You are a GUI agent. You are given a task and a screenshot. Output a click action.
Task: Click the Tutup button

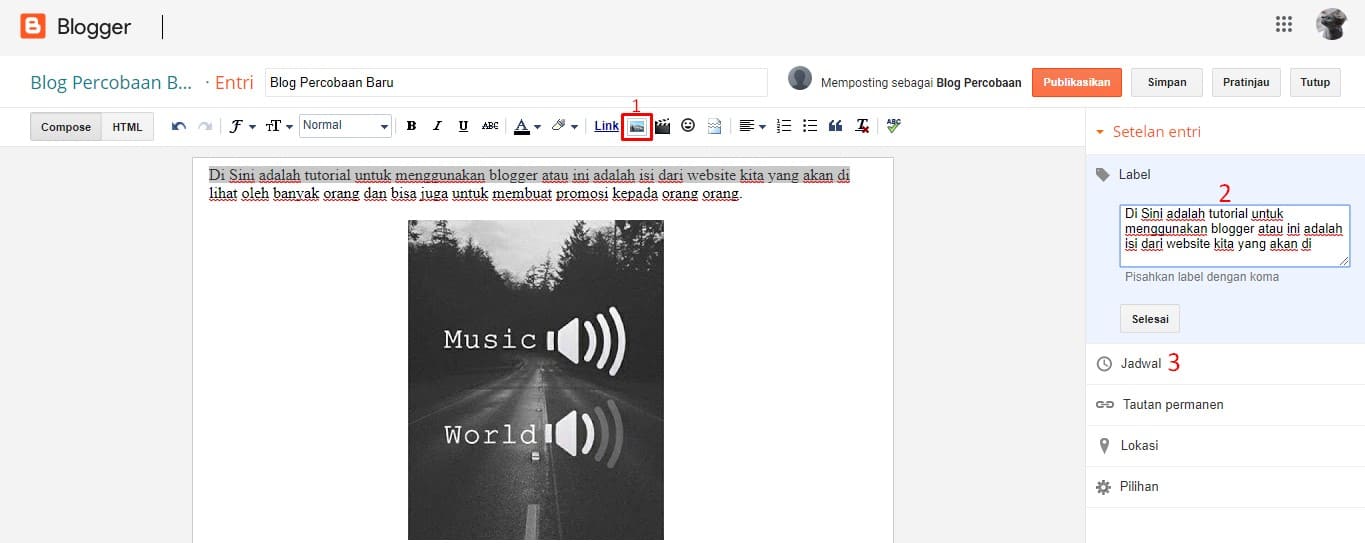1315,82
